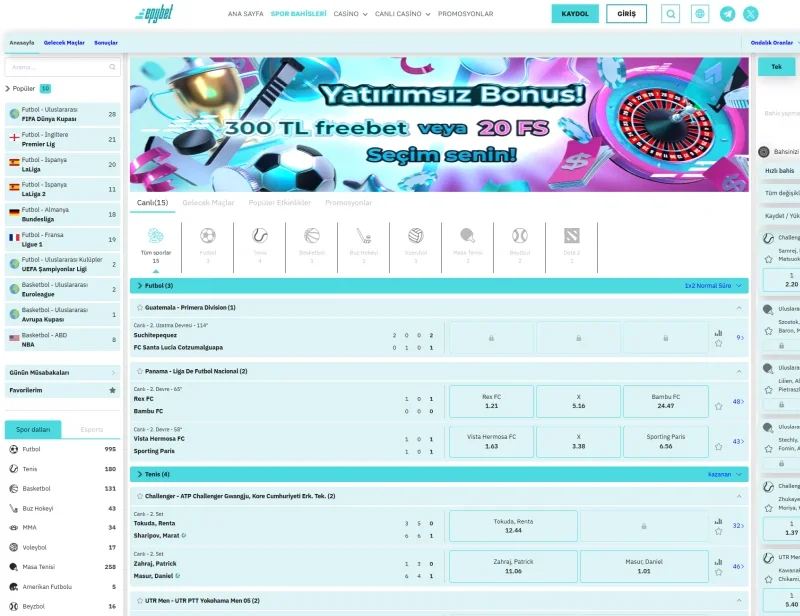Click Favorilerim star icon in sidebar
The width and height of the screenshot is (800, 616).
[112, 390]
